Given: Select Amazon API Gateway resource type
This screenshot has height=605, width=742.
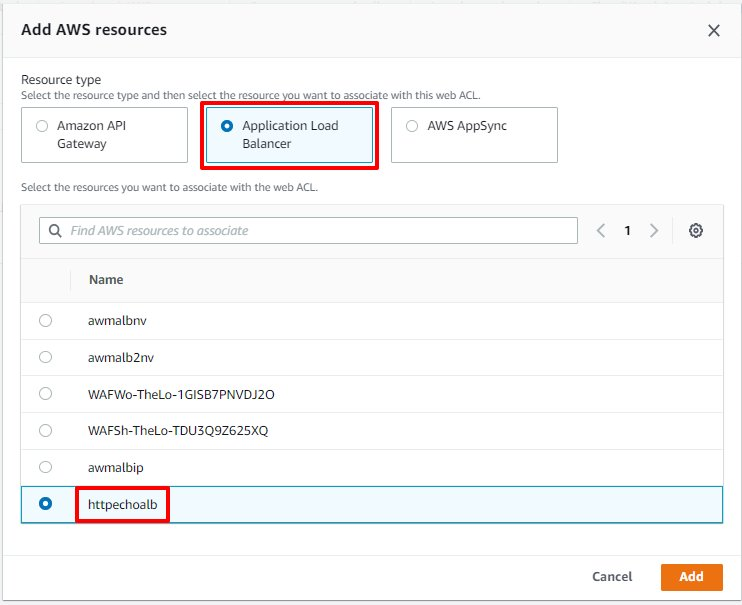Looking at the screenshot, I should [x=41, y=126].
